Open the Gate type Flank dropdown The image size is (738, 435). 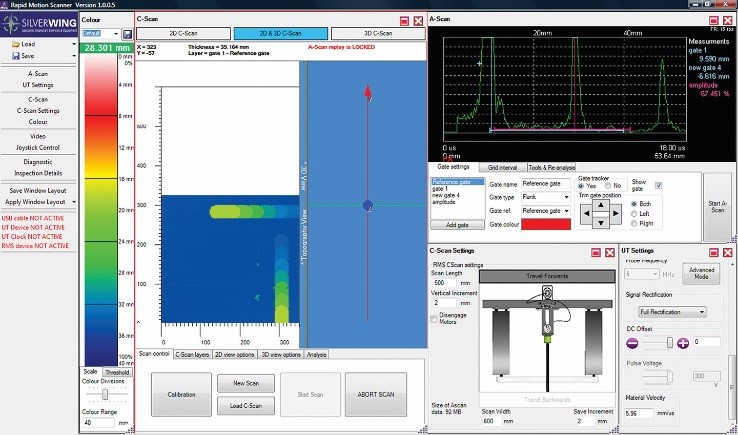tap(544, 198)
